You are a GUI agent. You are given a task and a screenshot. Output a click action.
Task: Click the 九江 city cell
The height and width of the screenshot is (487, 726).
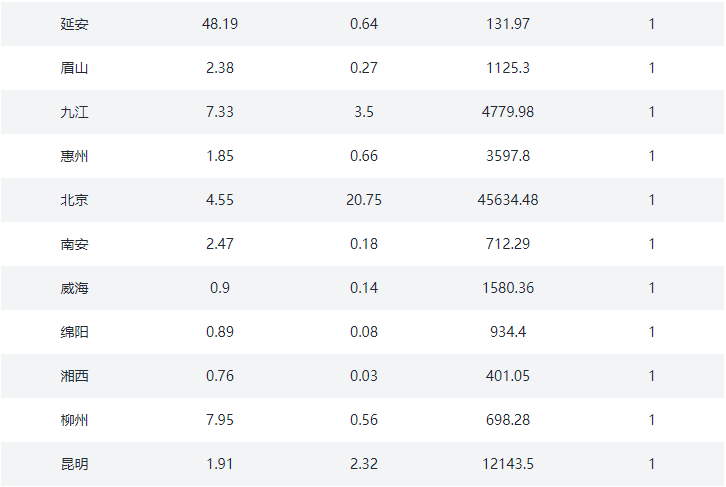click(x=74, y=112)
